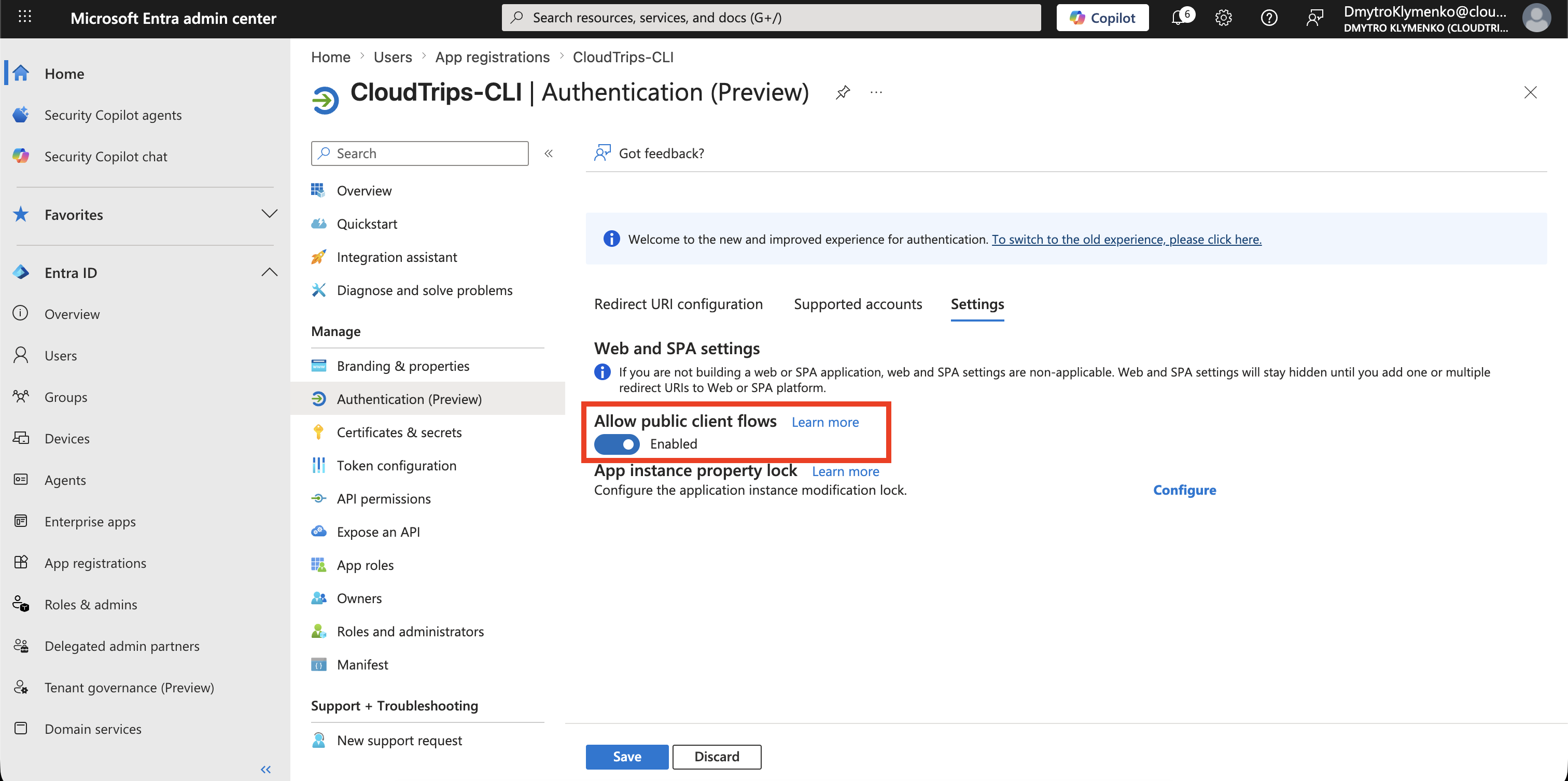Save the authentication settings

point(627,757)
